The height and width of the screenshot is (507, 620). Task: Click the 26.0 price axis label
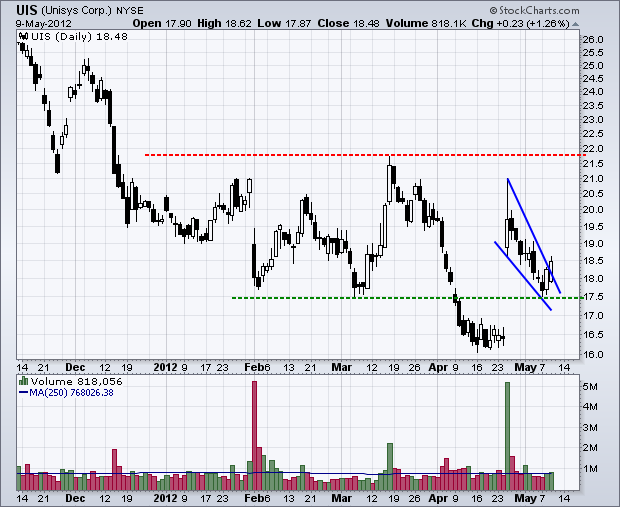593,40
